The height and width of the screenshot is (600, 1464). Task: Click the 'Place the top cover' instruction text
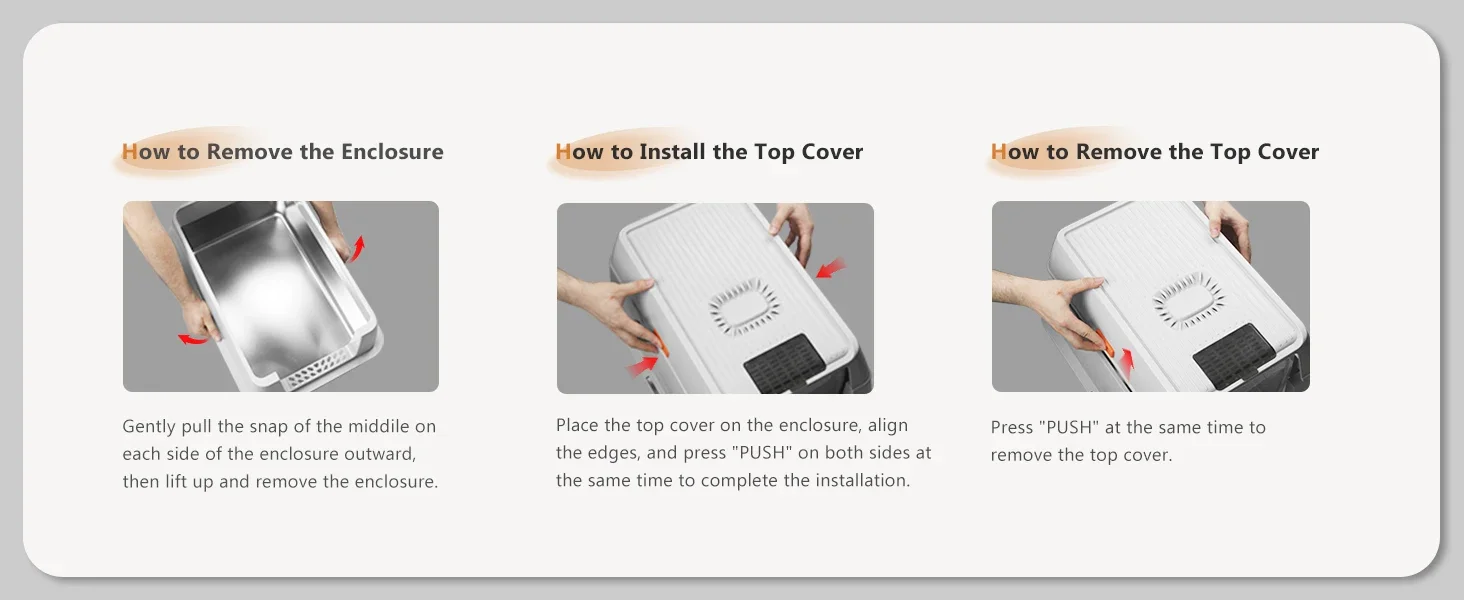tap(743, 453)
